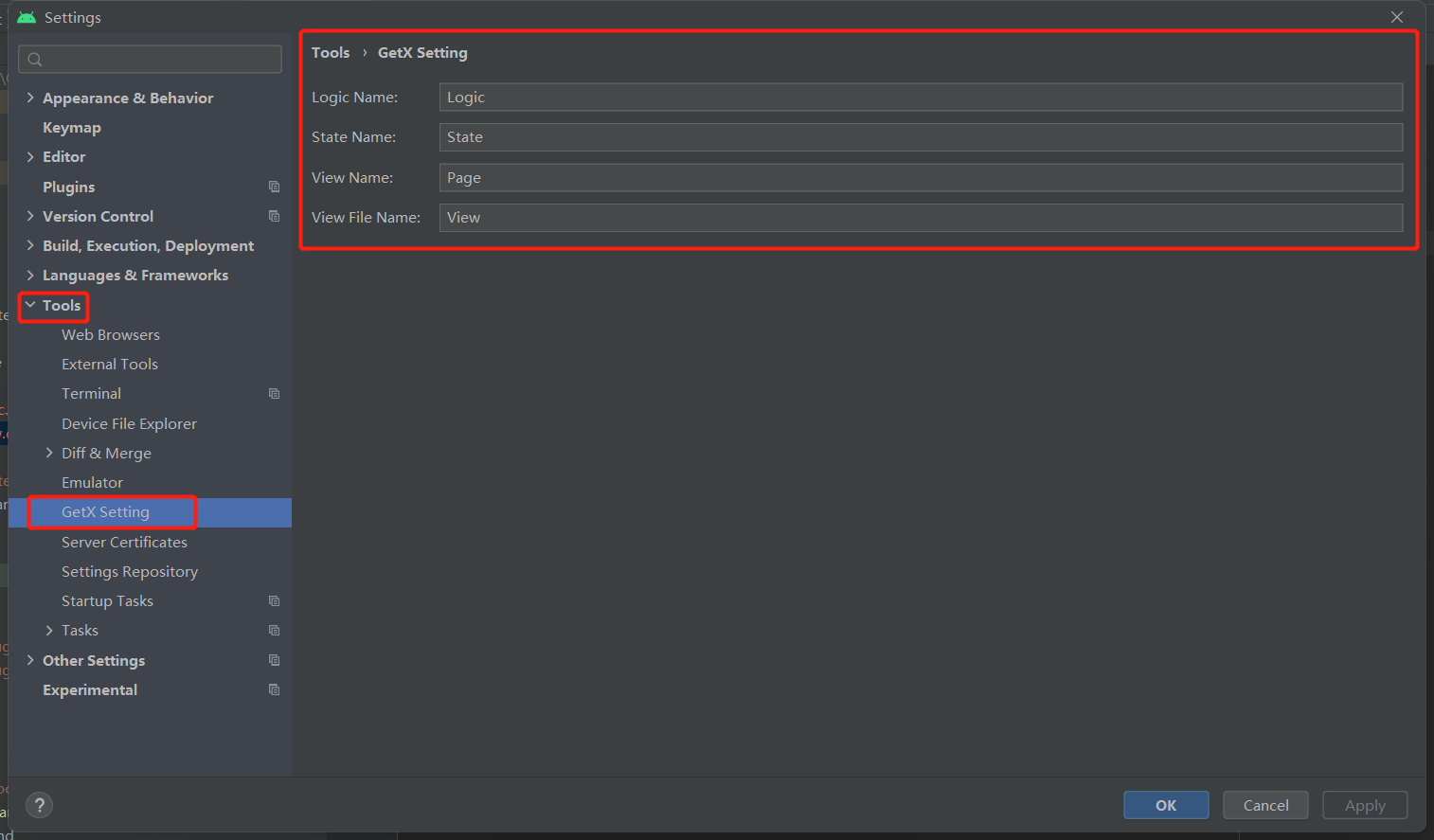Click the Tools breadcrumb link
Screen dimensions: 1434x840
pyautogui.click(x=331, y=52)
